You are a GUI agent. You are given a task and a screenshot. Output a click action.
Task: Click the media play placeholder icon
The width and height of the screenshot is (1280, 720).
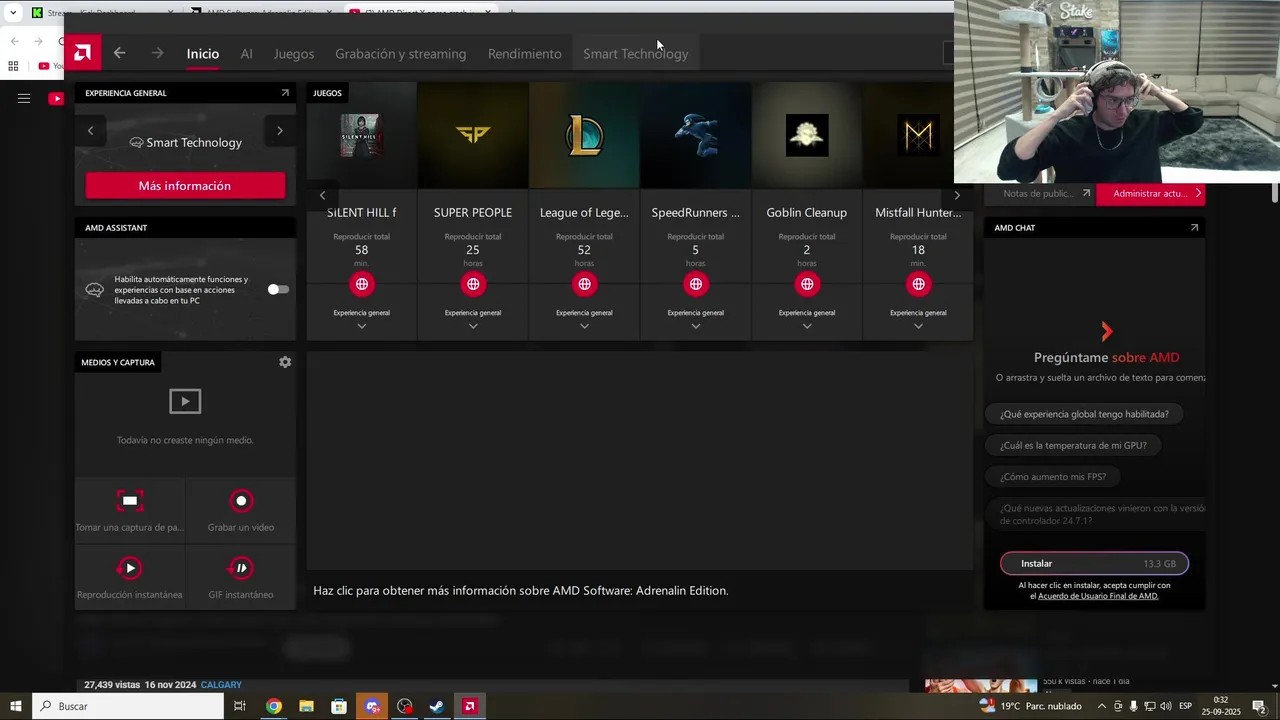[185, 401]
